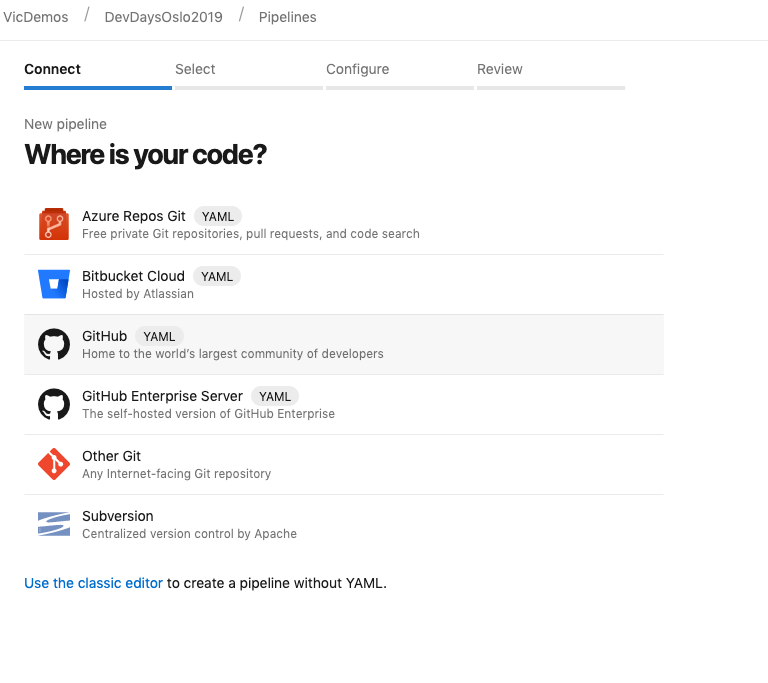768x683 pixels.
Task: Choose Bitbucket Cloud title
Action: 133,276
